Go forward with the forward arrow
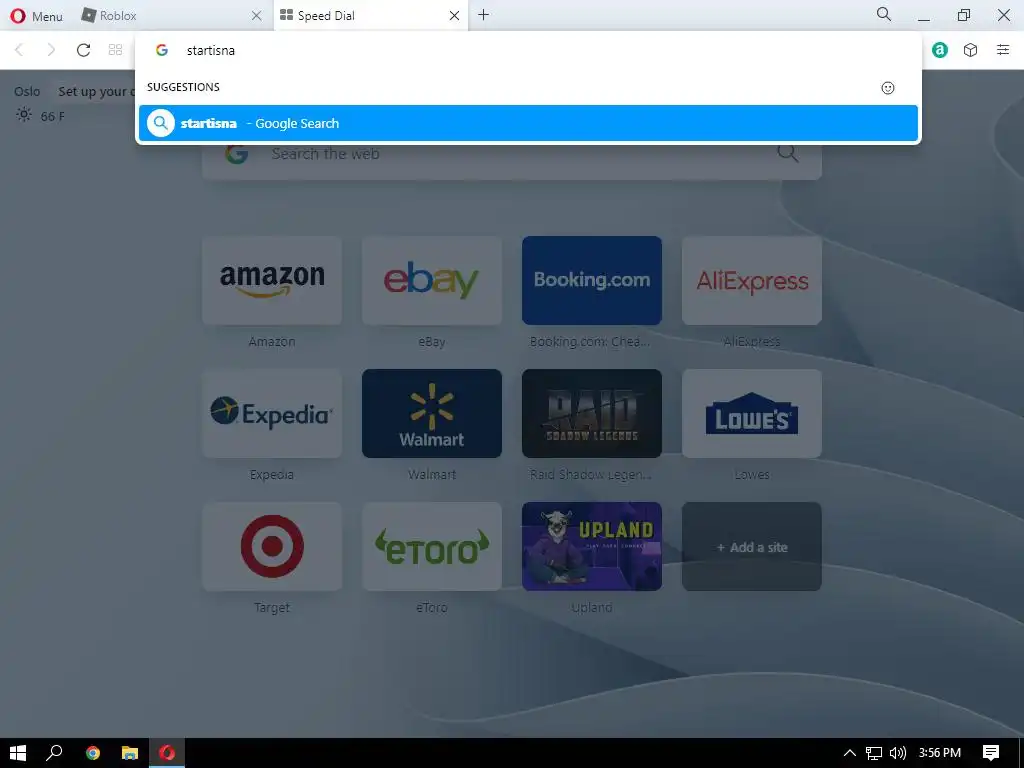The image size is (1024, 768). pos(51,50)
